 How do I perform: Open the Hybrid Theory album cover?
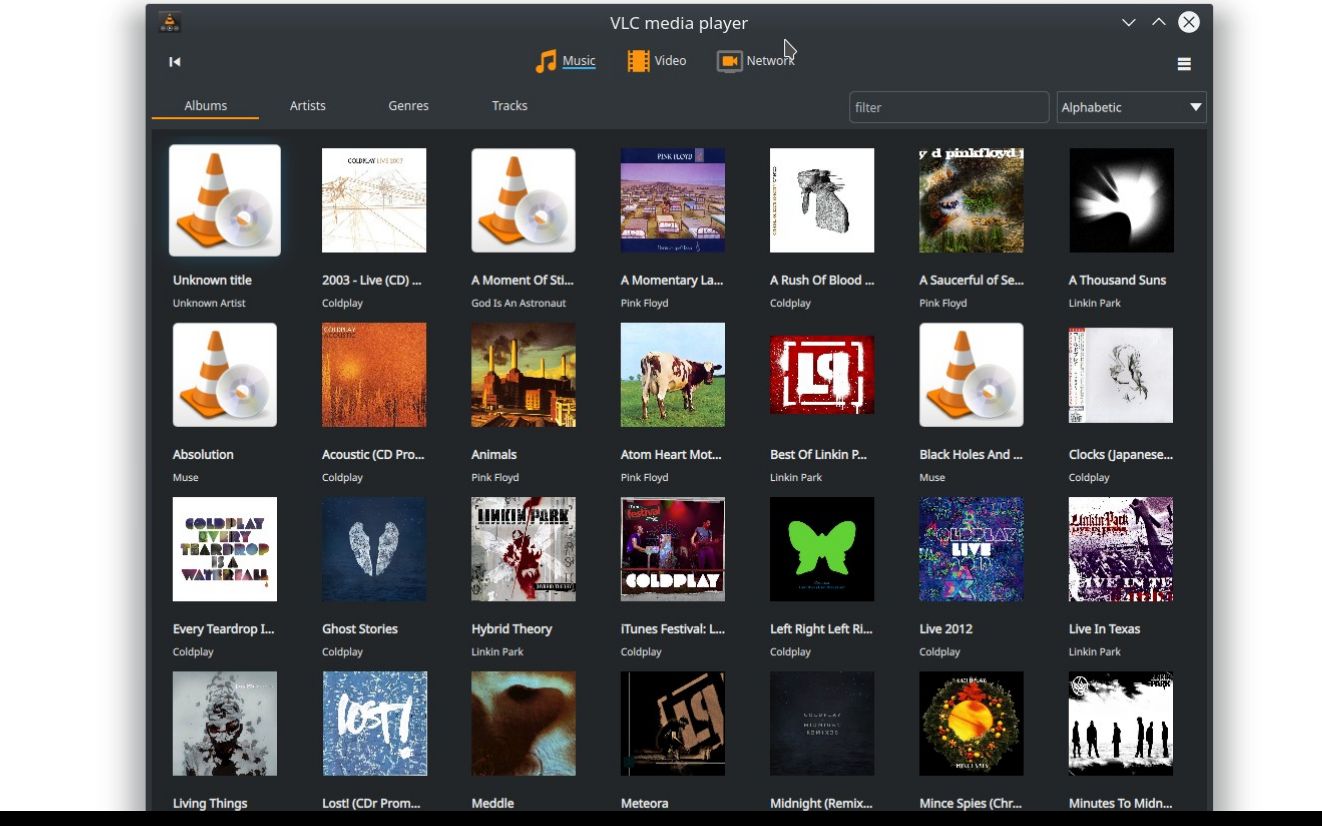click(x=523, y=549)
